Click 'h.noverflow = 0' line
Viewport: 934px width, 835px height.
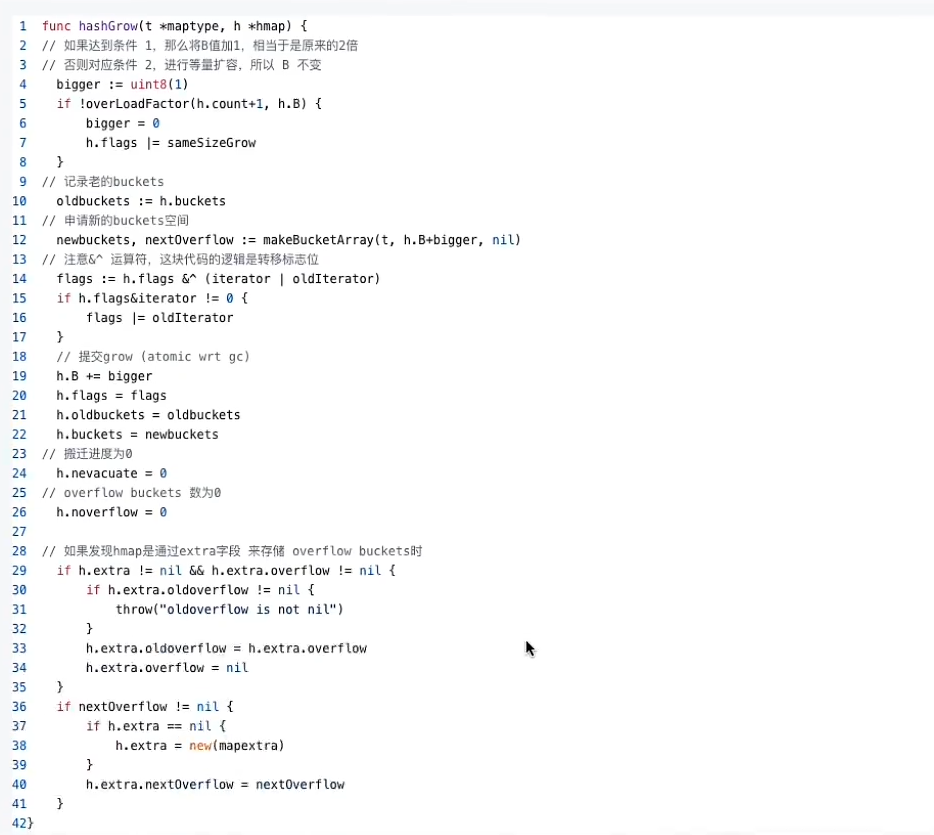111,512
